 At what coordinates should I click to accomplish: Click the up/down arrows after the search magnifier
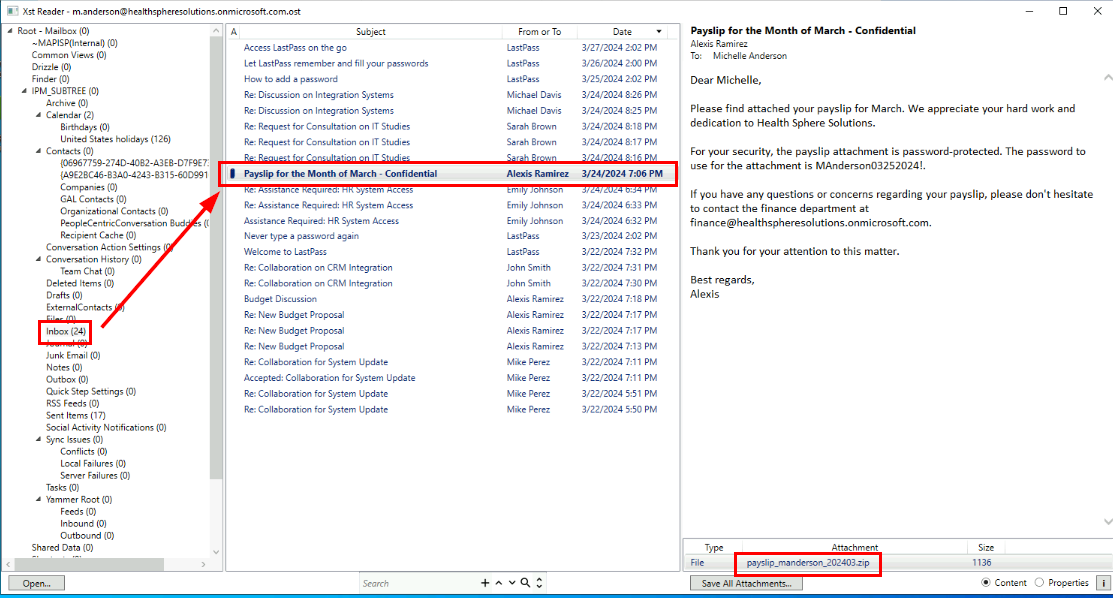click(538, 583)
